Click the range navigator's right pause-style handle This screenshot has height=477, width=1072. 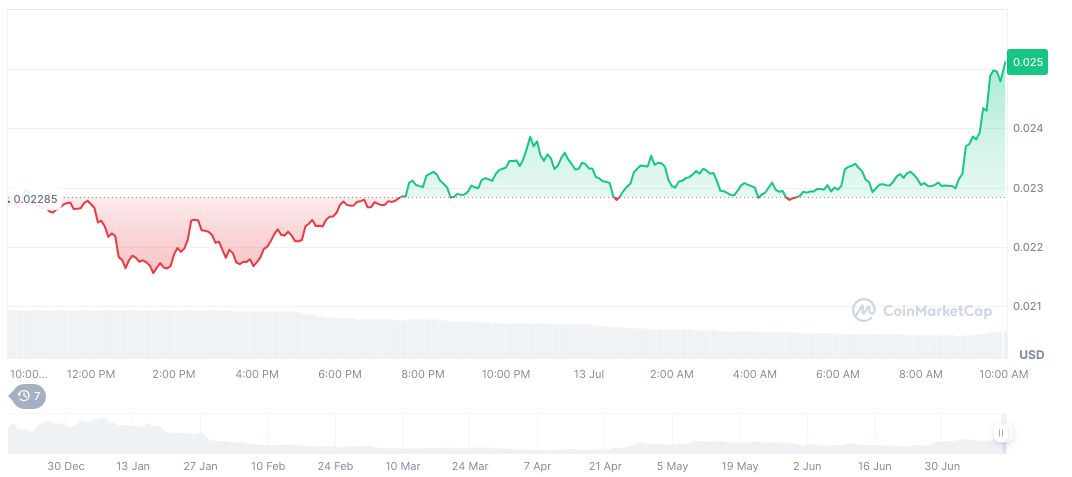click(1001, 433)
